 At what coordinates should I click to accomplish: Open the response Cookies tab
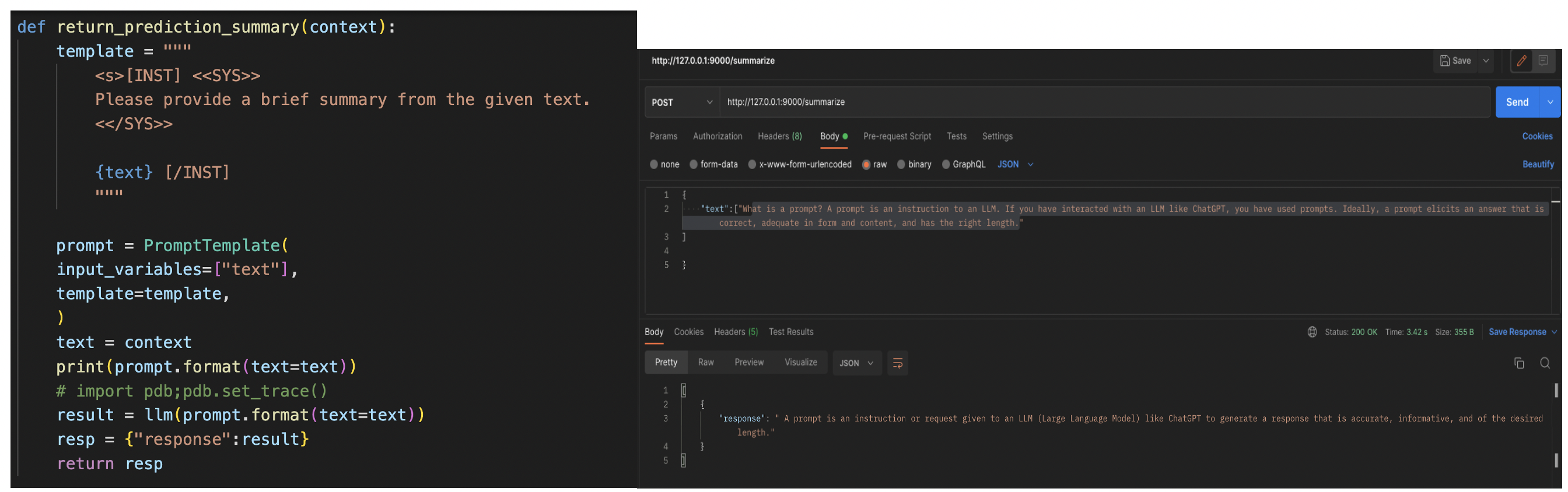(688, 332)
